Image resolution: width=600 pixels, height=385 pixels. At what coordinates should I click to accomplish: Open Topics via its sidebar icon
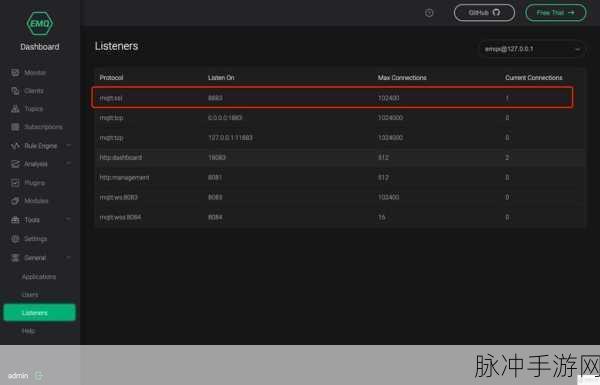tap(15, 109)
